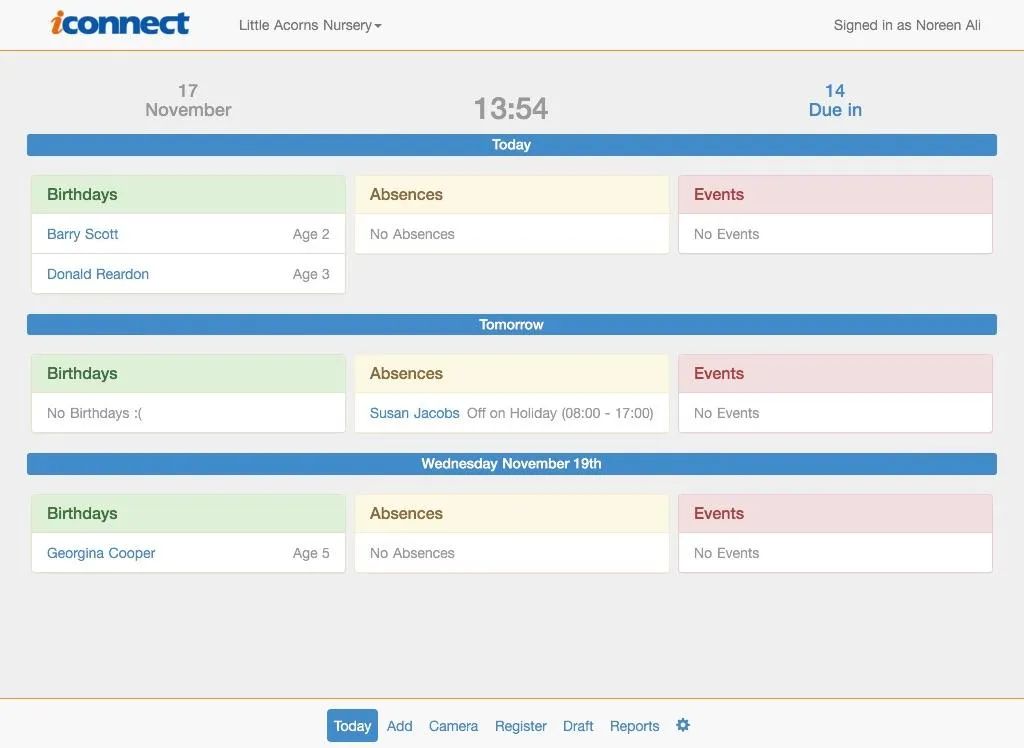
Task: Open the Add section
Action: (x=399, y=726)
